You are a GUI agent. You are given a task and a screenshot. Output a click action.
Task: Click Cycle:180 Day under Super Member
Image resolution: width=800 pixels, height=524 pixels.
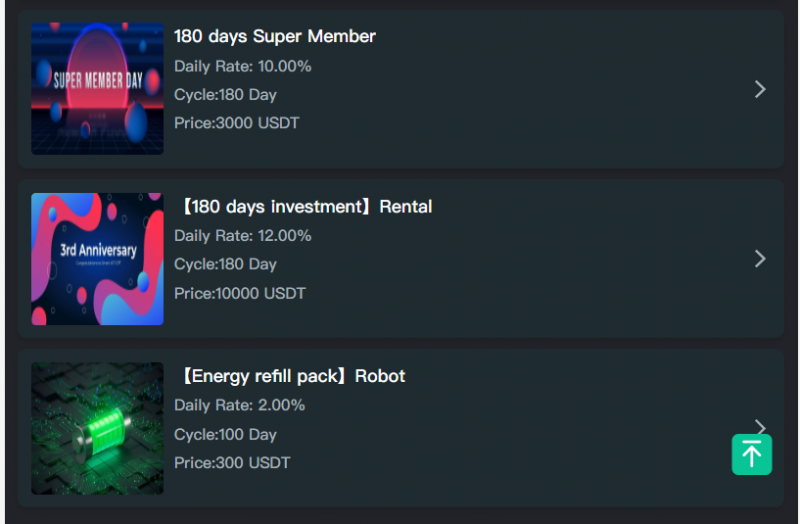point(225,95)
